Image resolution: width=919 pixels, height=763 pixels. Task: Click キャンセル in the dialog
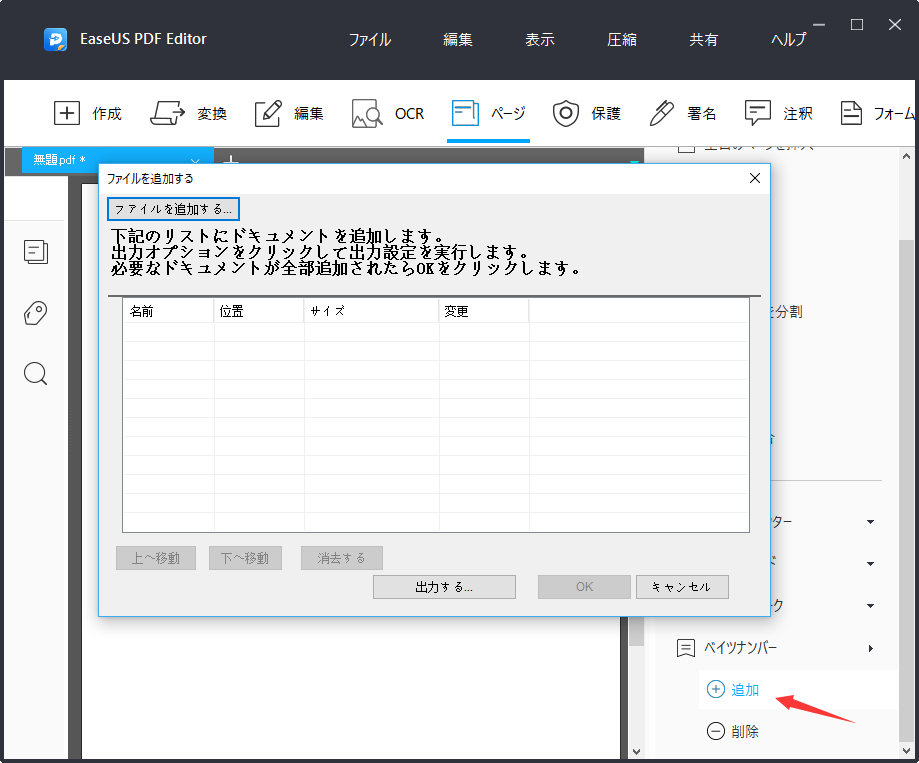click(682, 587)
